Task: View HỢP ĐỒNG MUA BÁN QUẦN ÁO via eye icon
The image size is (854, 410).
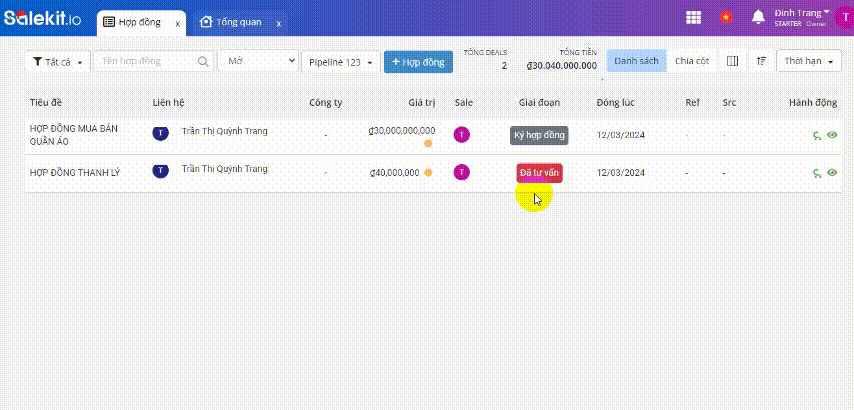Action: 832,135
